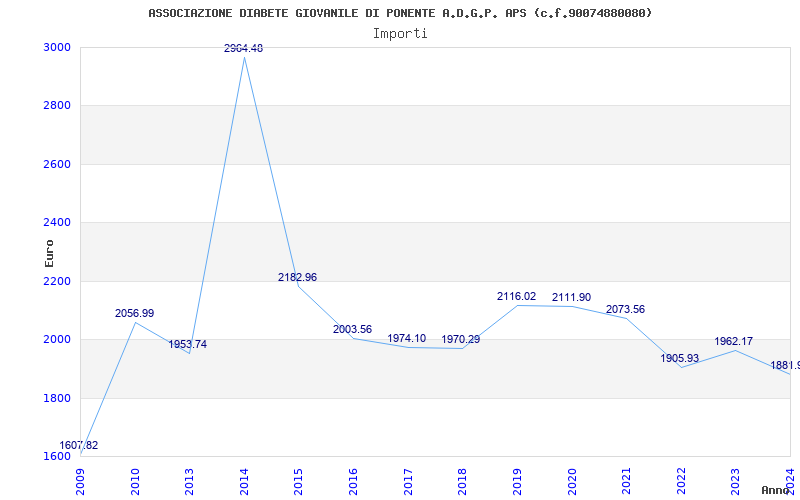
Task: Select the 2056.99 data point label
Action: pos(135,313)
